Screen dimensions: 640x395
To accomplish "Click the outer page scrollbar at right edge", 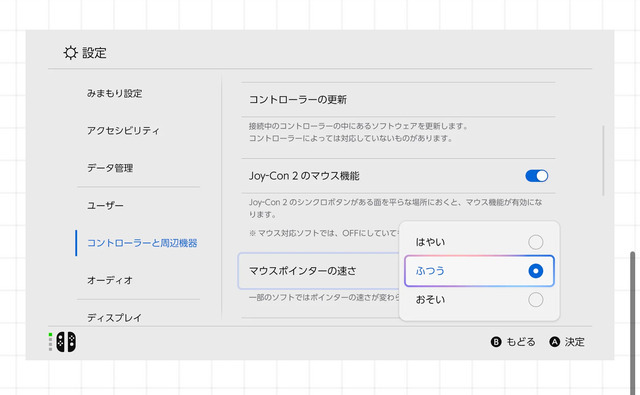I will coord(632,322).
